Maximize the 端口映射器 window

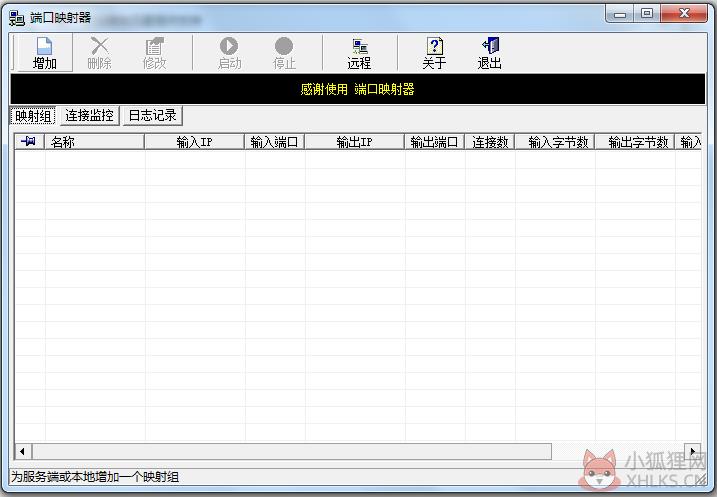click(647, 14)
